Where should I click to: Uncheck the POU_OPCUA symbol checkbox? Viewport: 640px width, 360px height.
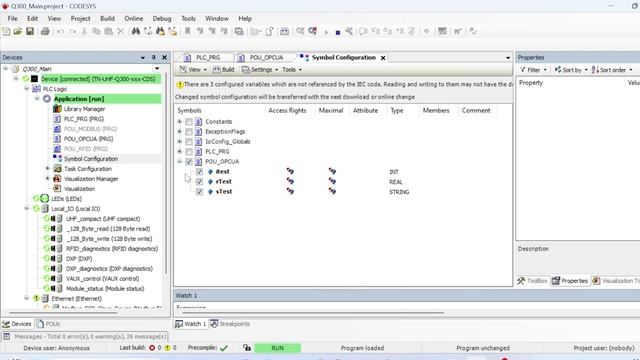click(x=189, y=162)
